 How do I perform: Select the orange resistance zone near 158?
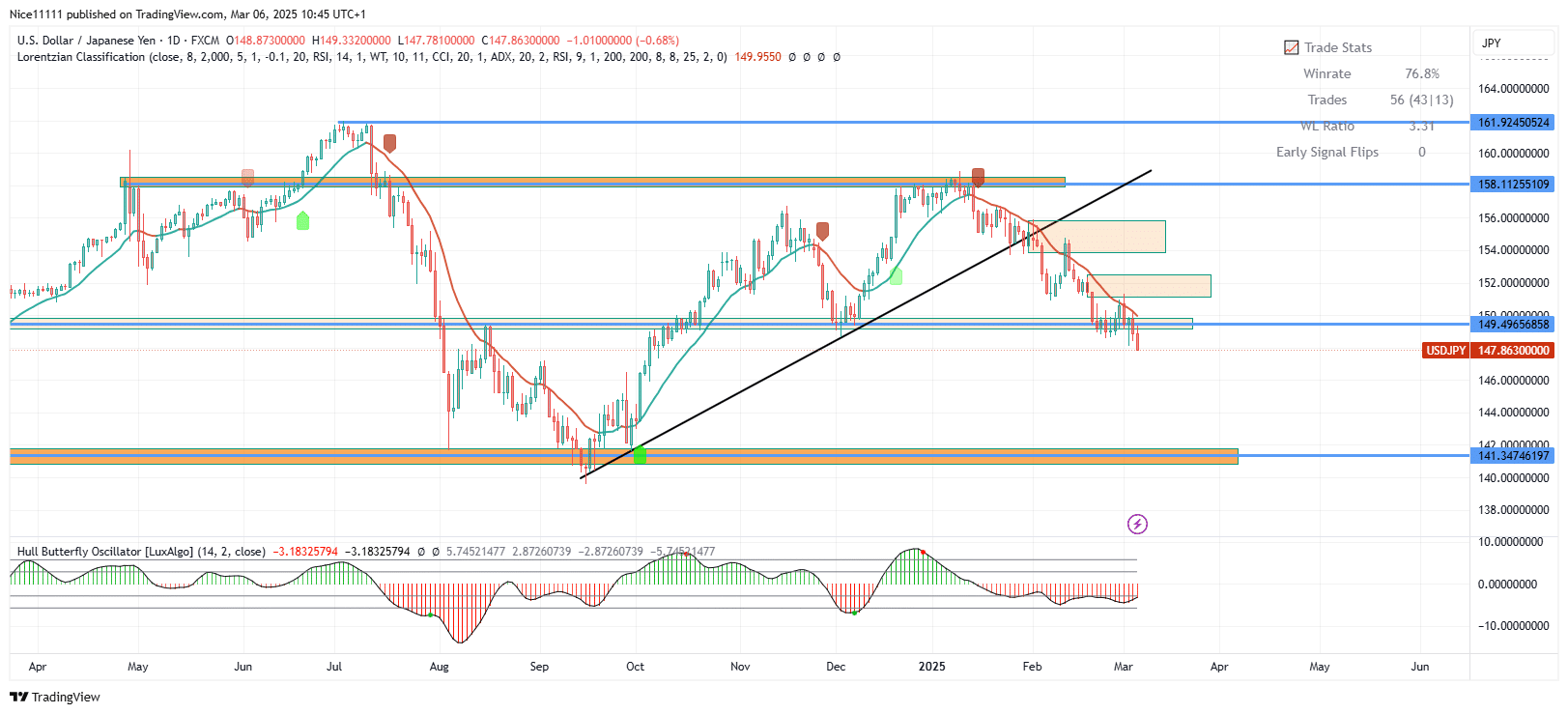[591, 182]
